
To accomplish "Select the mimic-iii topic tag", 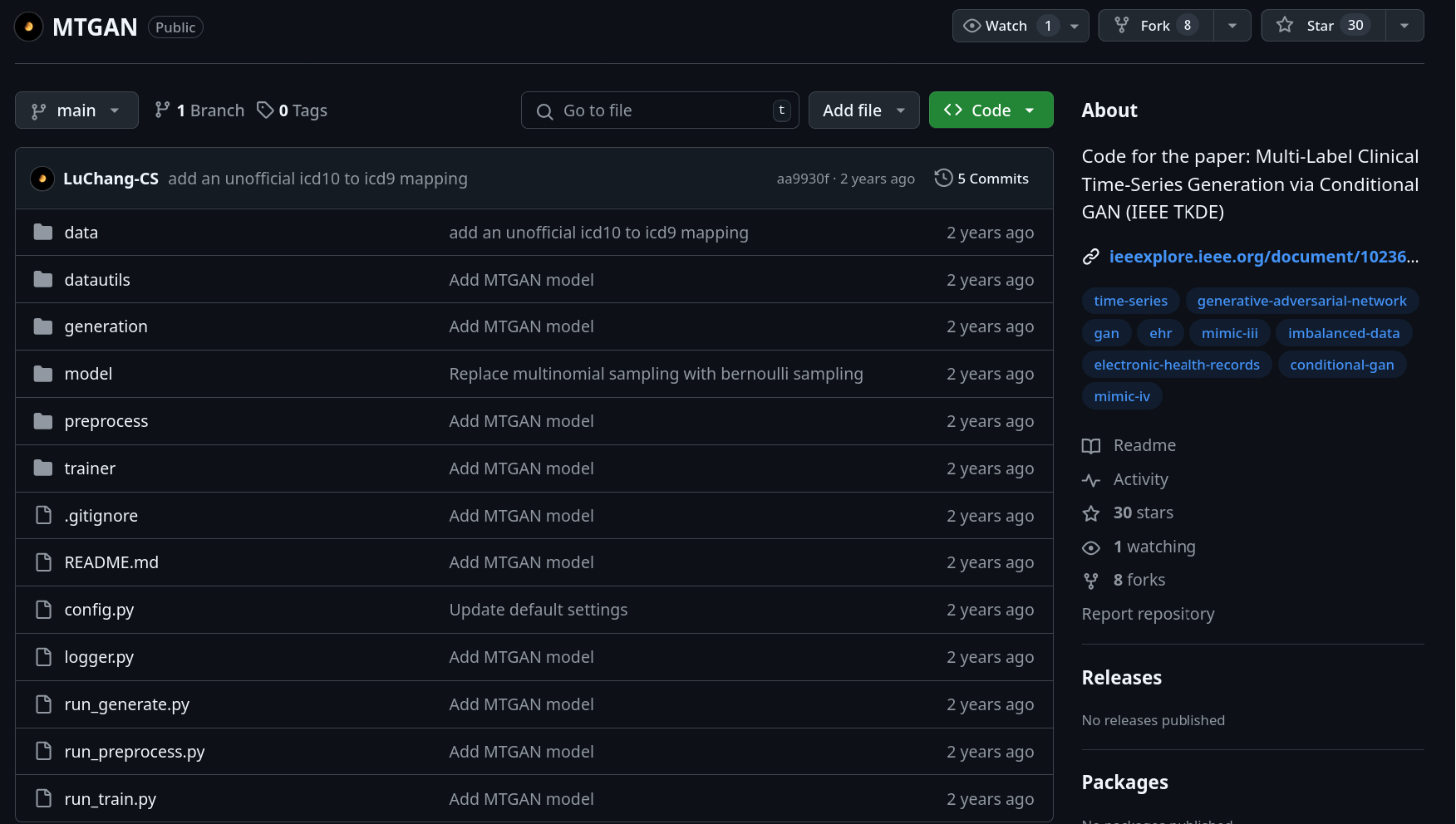I will point(1229,333).
